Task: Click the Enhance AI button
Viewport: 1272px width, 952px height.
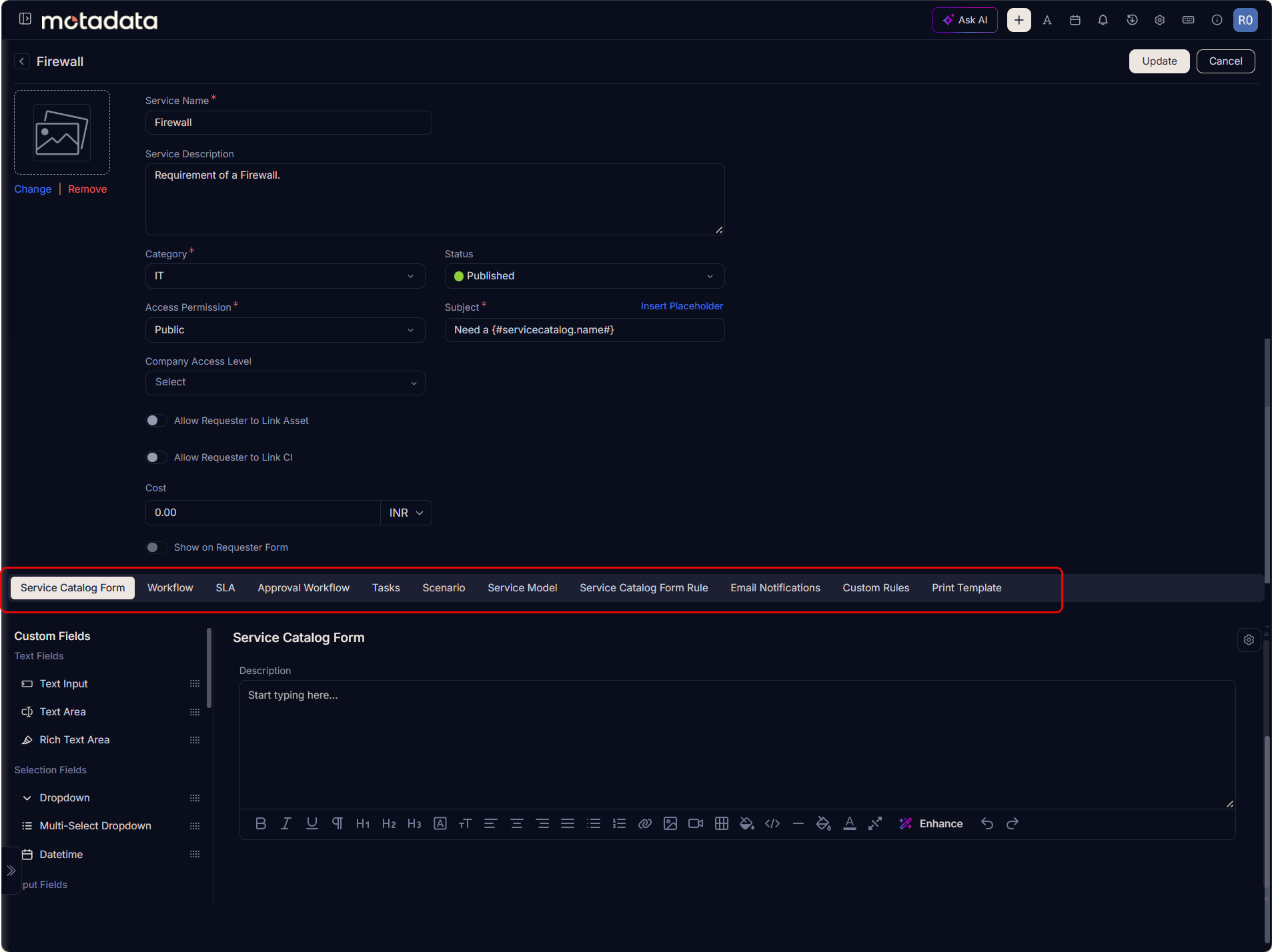Action: (x=931, y=824)
